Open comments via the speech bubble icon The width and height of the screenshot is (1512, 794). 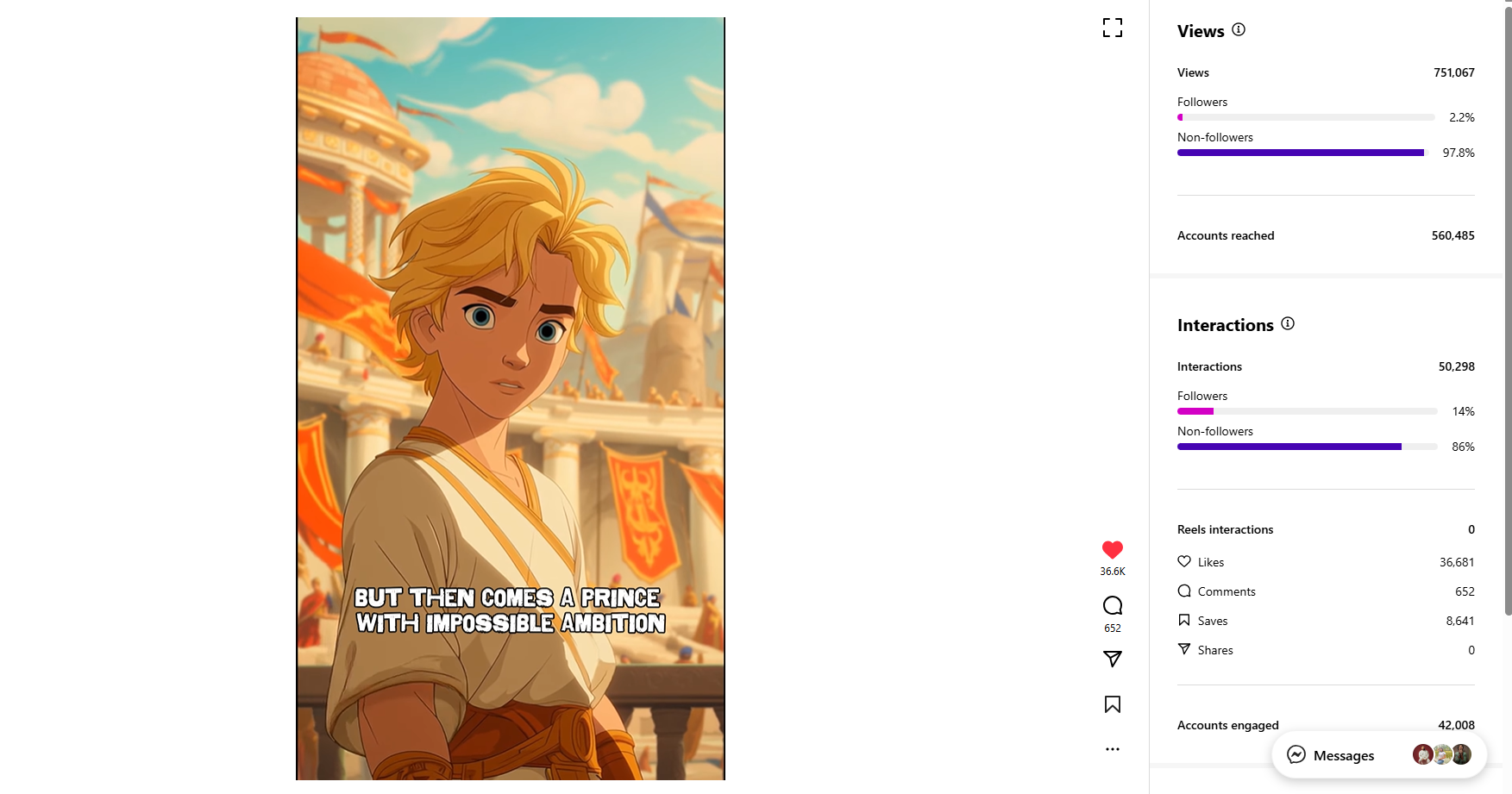(1113, 605)
